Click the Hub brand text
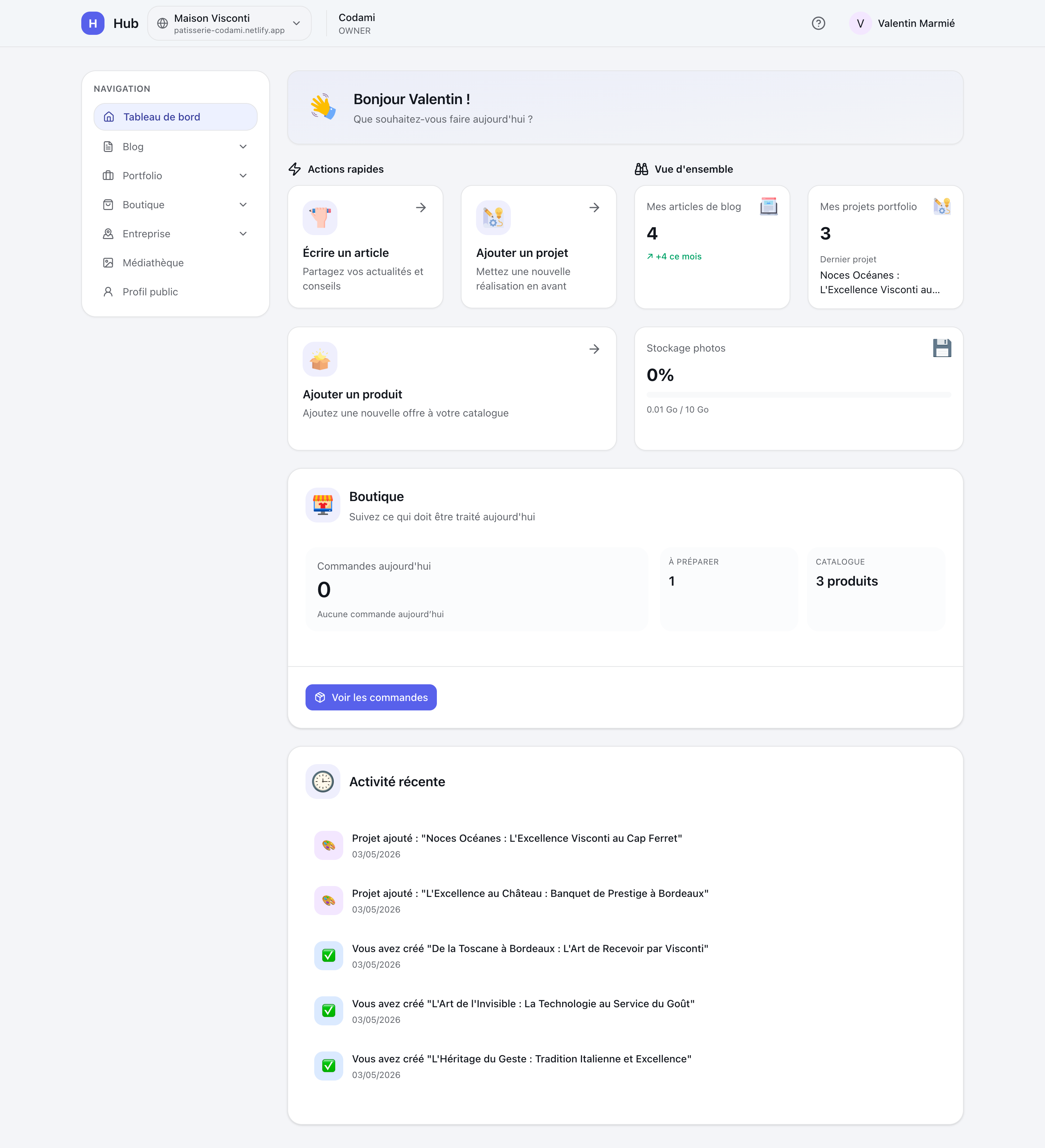Image resolution: width=1045 pixels, height=1148 pixels. tap(126, 23)
